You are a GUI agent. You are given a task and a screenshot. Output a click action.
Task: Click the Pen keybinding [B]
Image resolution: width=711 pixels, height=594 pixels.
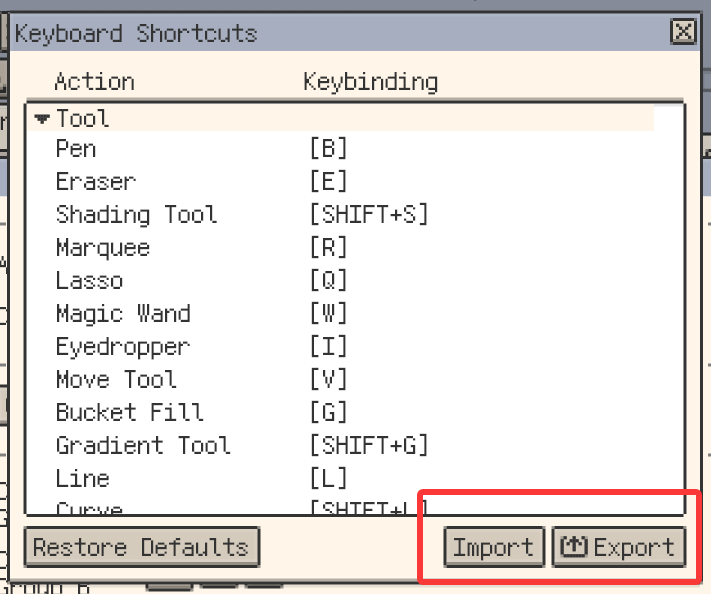pos(328,149)
